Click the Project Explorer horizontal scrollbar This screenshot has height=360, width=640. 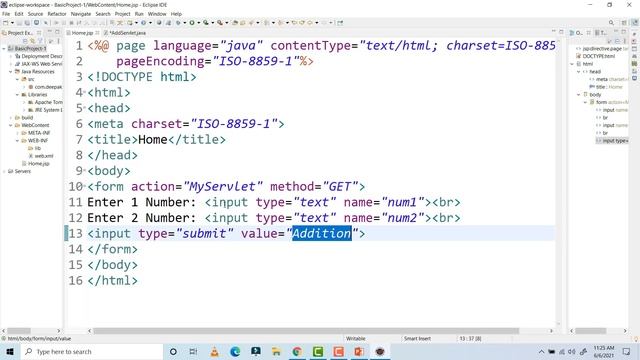19,331
